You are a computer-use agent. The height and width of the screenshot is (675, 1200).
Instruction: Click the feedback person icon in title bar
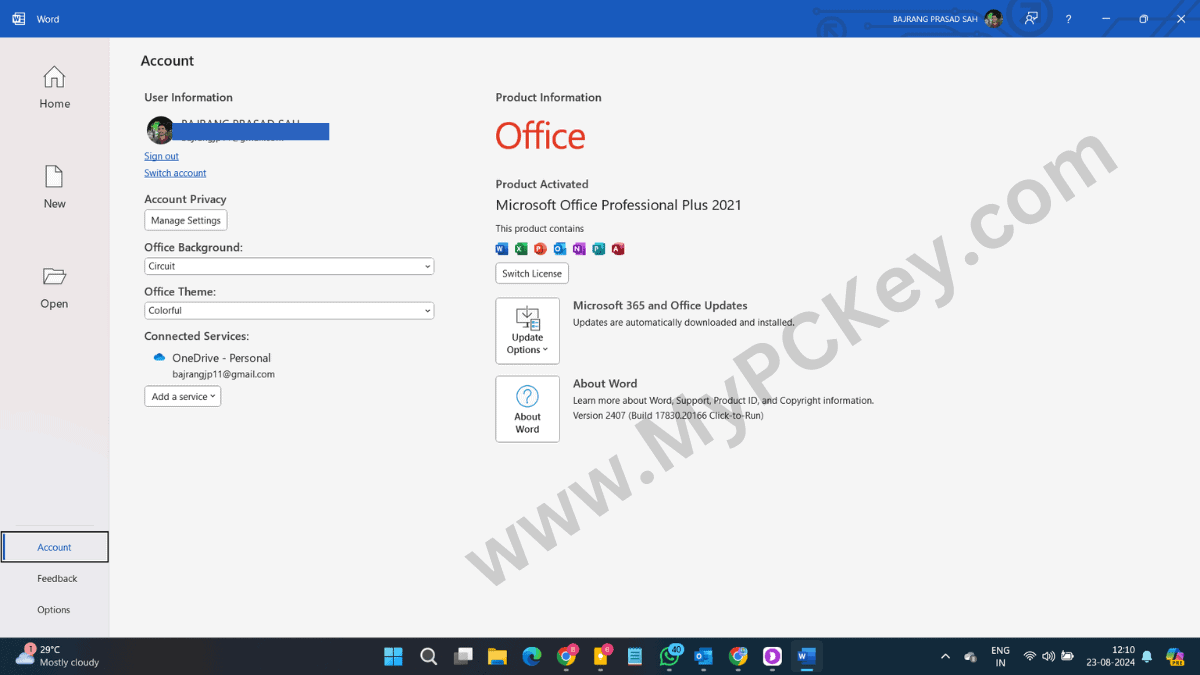coord(1031,19)
